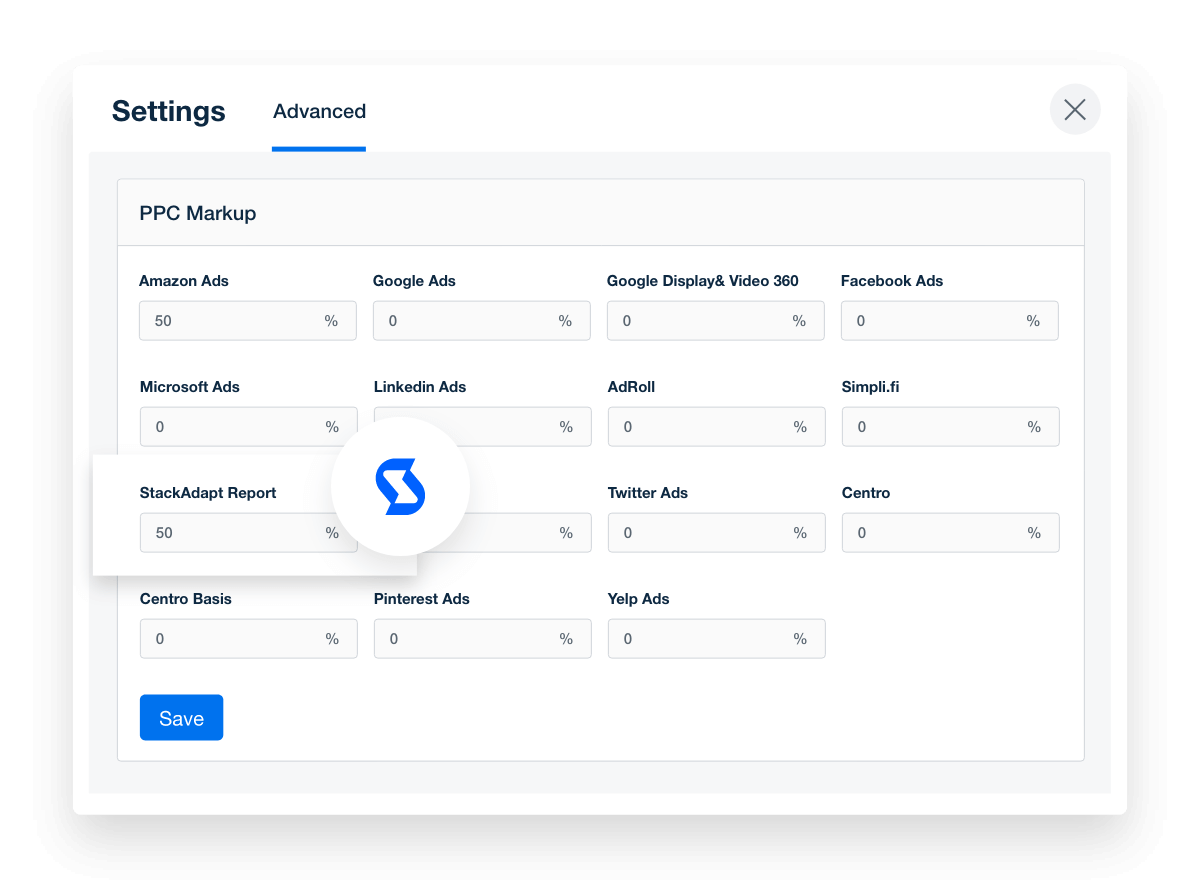Viewport: 1200px width, 880px height.
Task: Switch to the Advanced tab
Action: click(x=319, y=111)
